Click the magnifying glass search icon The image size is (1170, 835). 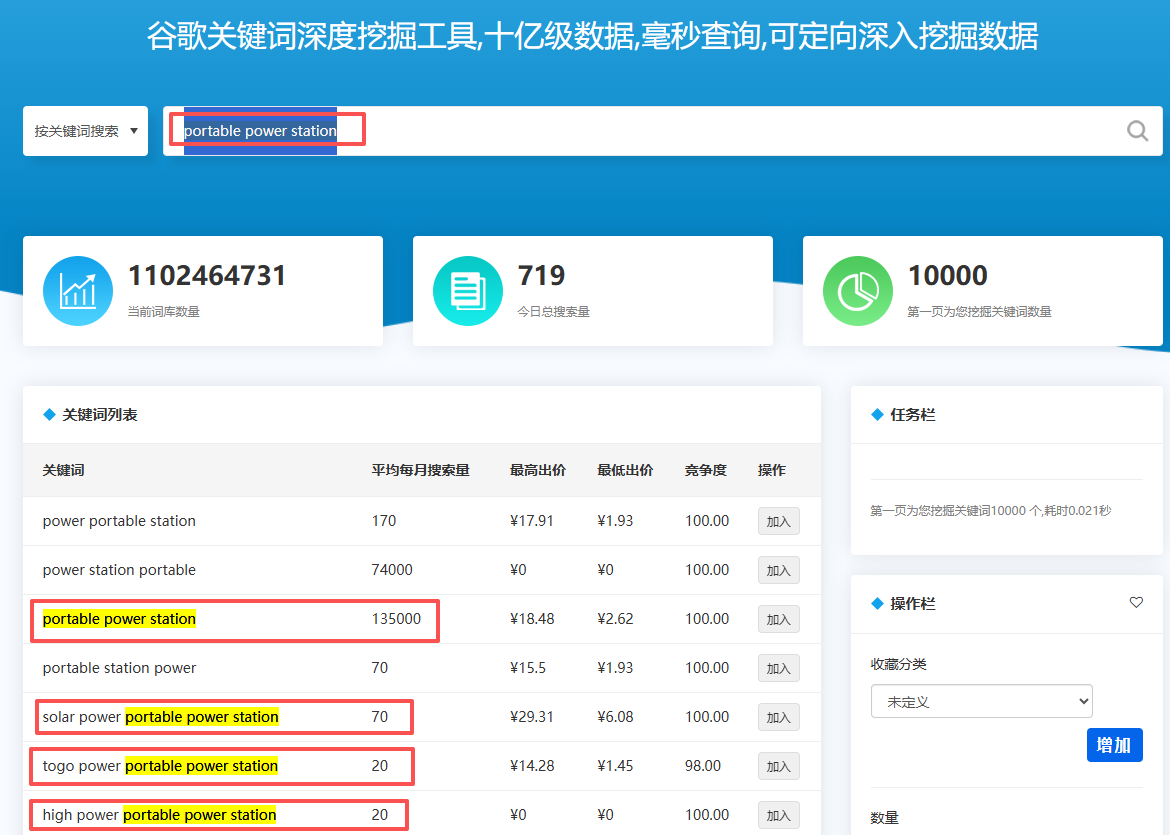point(1137,131)
